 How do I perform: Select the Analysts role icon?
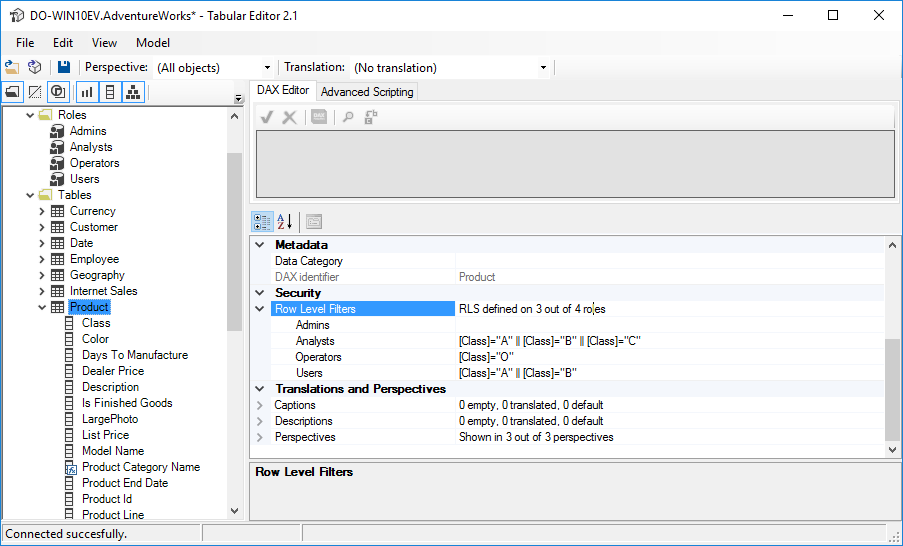pos(57,147)
